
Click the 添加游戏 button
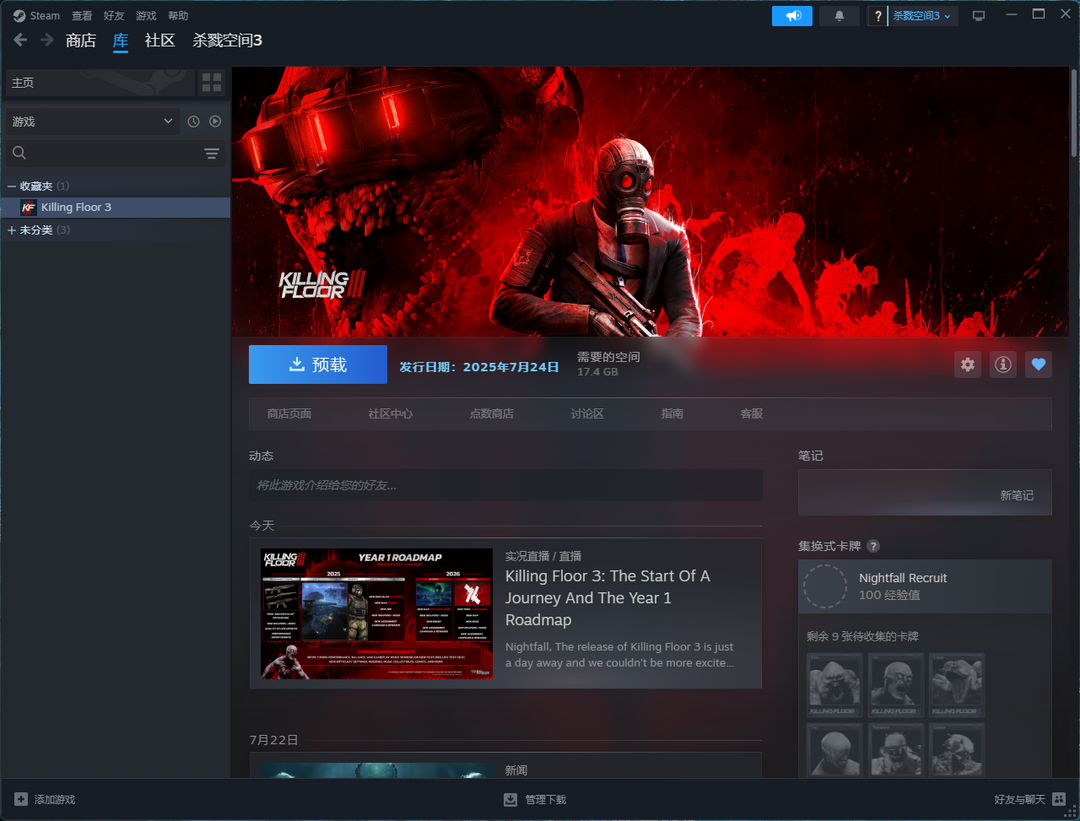(45, 799)
